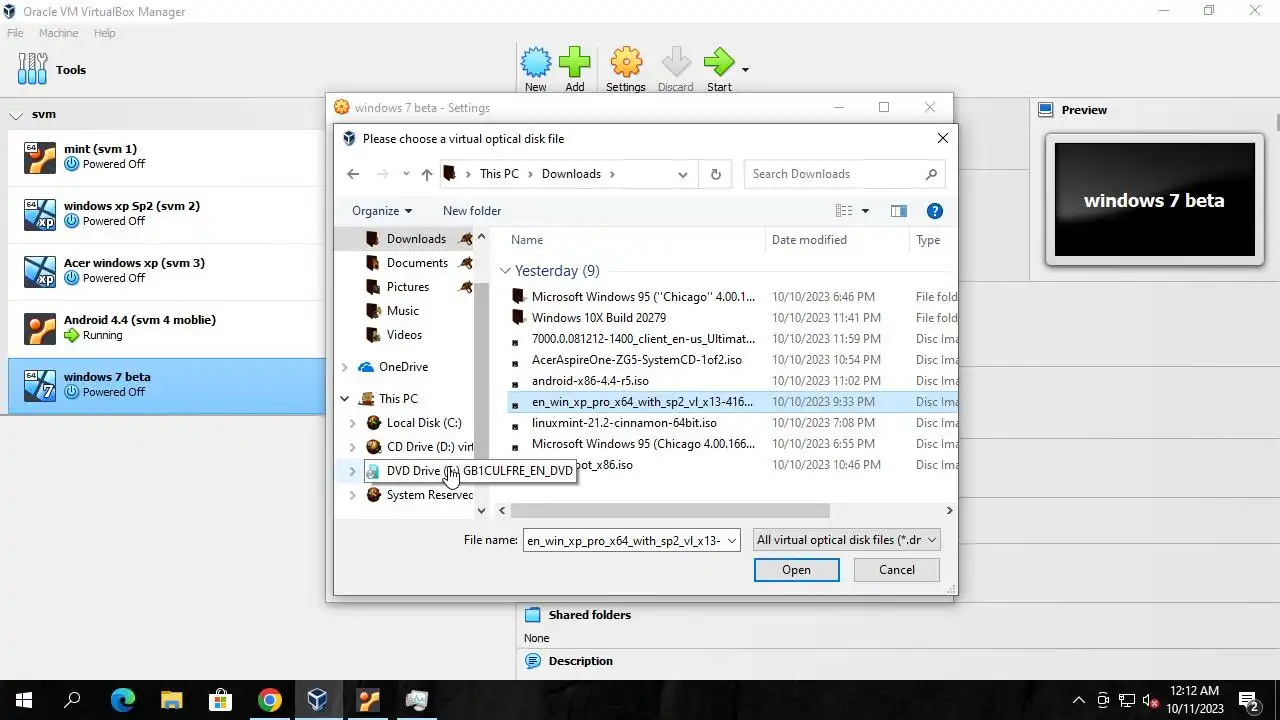1280x720 pixels.
Task: Open the change view options dropdown
Action: pos(865,211)
